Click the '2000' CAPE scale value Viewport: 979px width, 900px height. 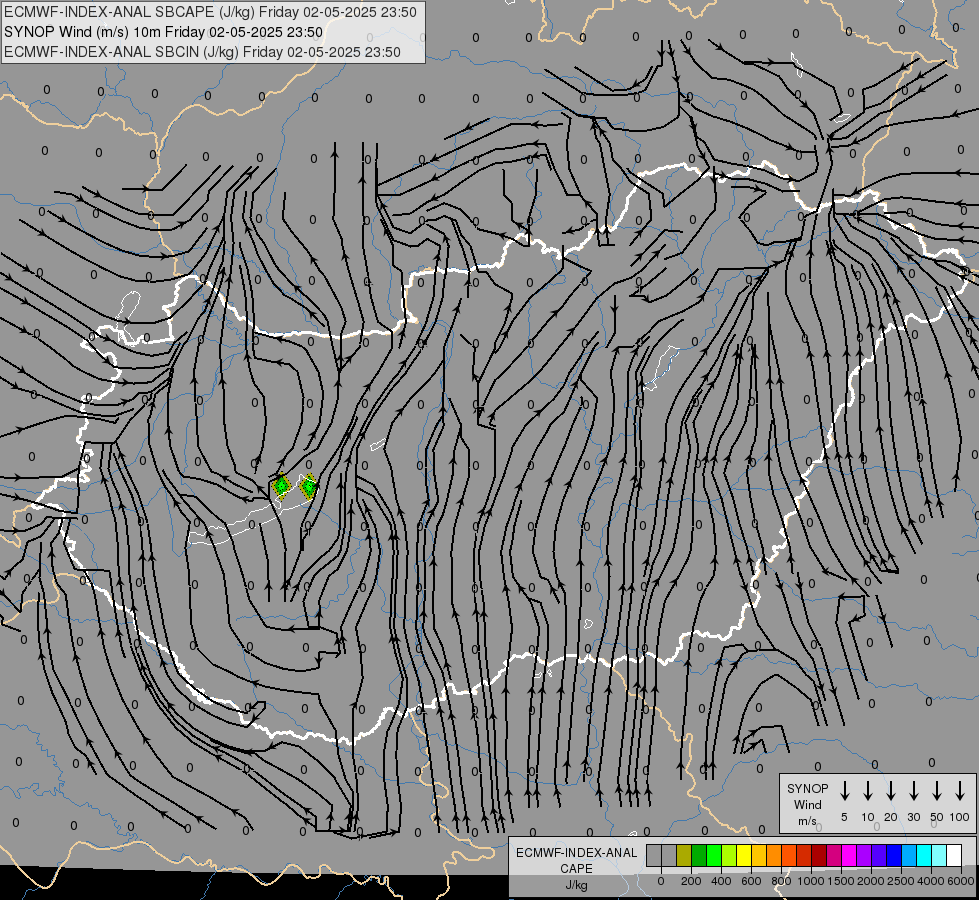[871, 881]
